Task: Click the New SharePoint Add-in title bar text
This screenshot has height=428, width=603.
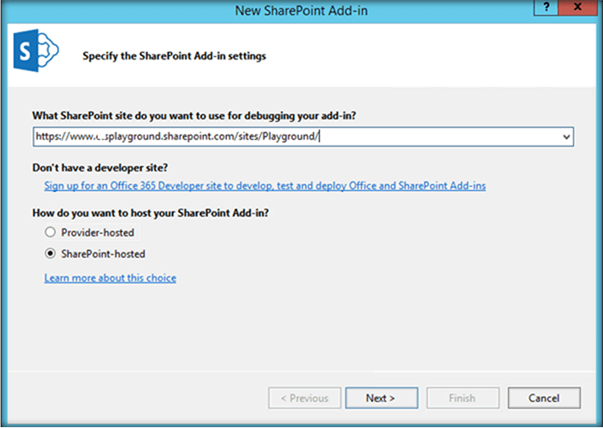Action: tap(301, 9)
